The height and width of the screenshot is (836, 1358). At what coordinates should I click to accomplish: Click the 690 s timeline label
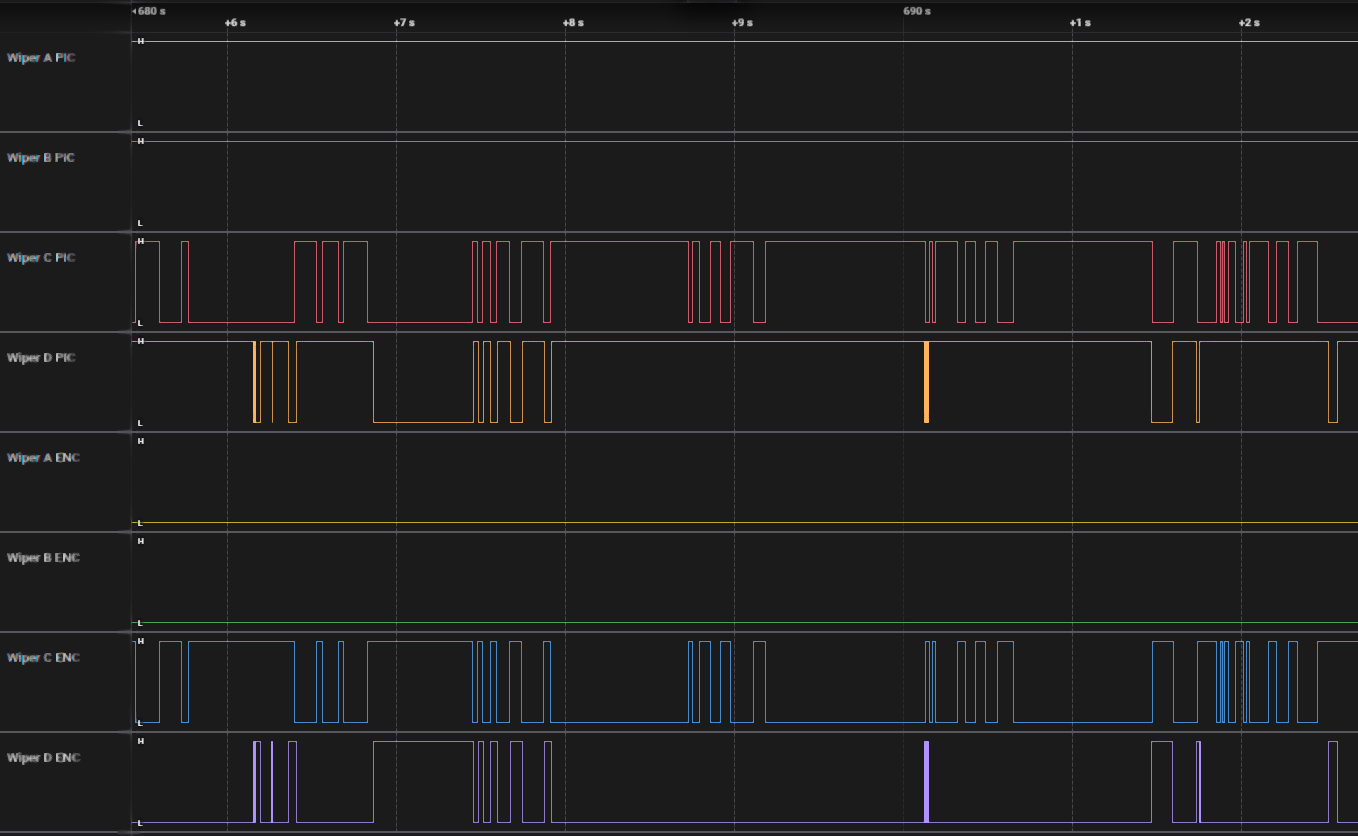(x=917, y=11)
